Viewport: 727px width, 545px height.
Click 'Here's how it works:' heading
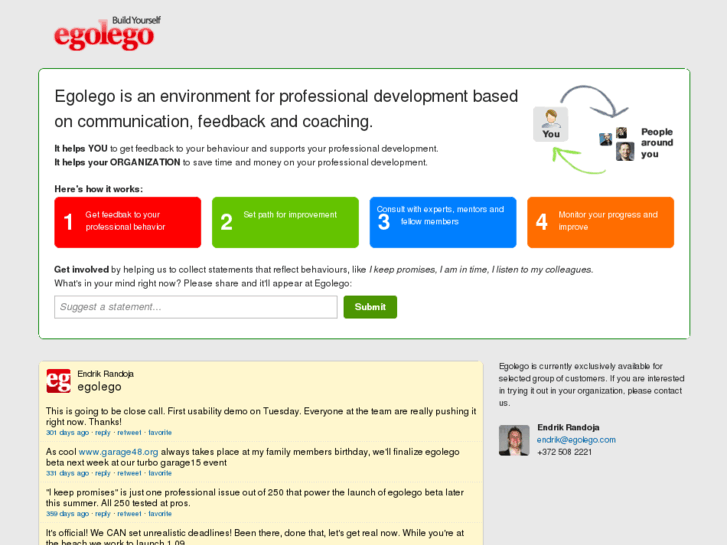click(x=98, y=189)
